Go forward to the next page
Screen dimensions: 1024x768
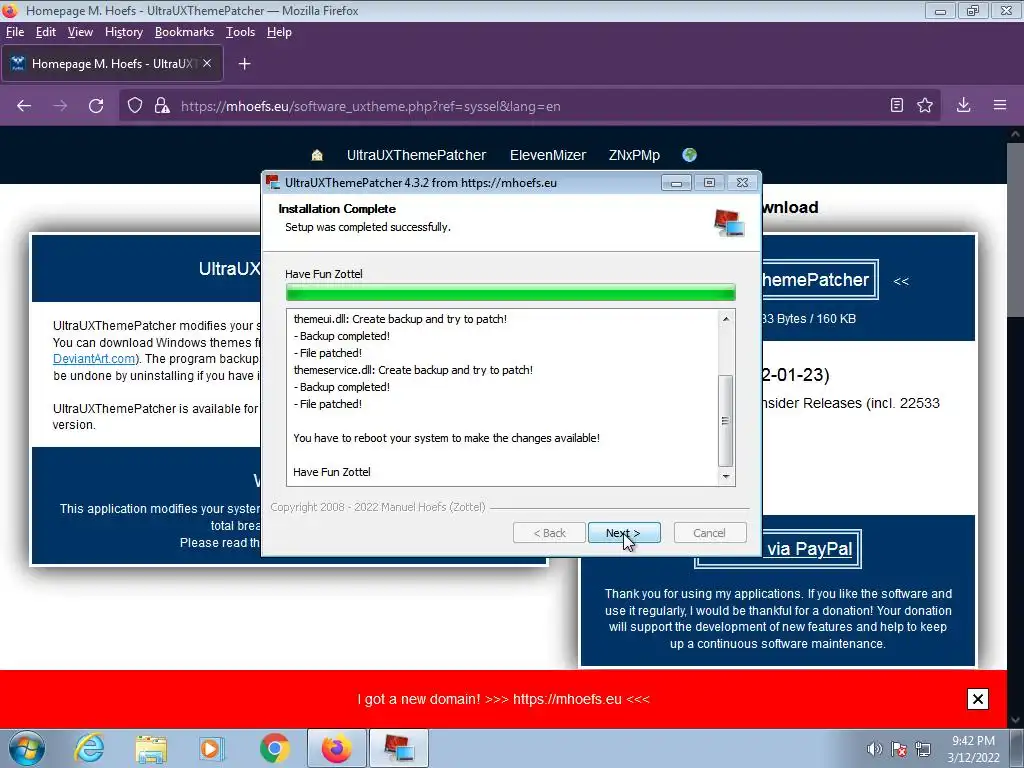tap(60, 106)
